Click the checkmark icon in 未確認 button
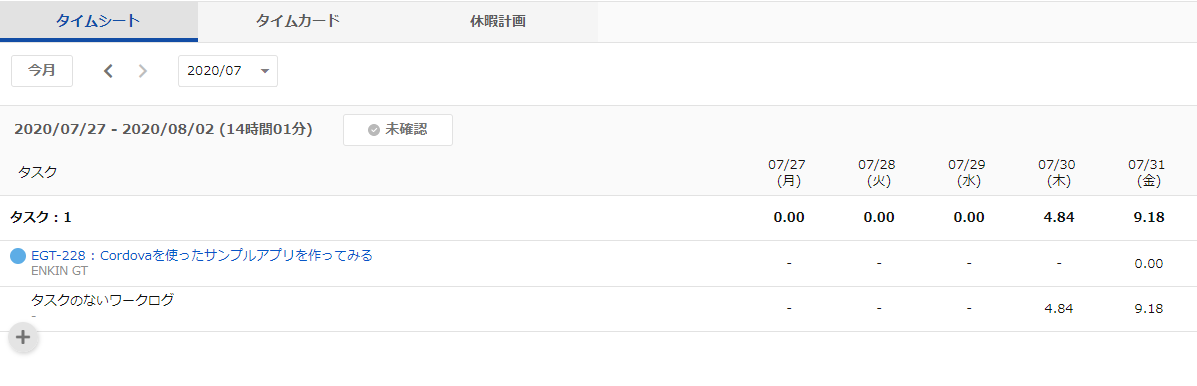This screenshot has height=386, width=1197. [x=374, y=130]
